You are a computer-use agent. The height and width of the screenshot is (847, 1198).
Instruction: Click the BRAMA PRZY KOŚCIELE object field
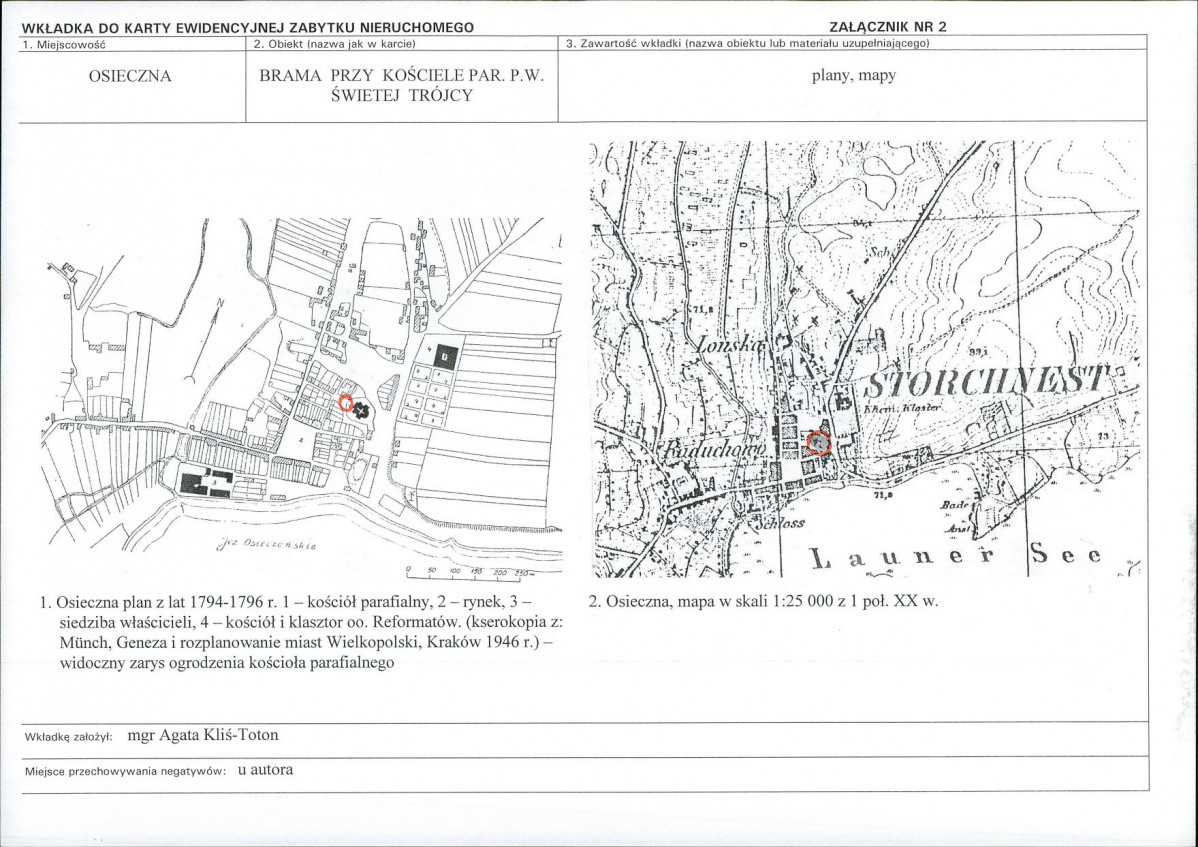click(402, 85)
